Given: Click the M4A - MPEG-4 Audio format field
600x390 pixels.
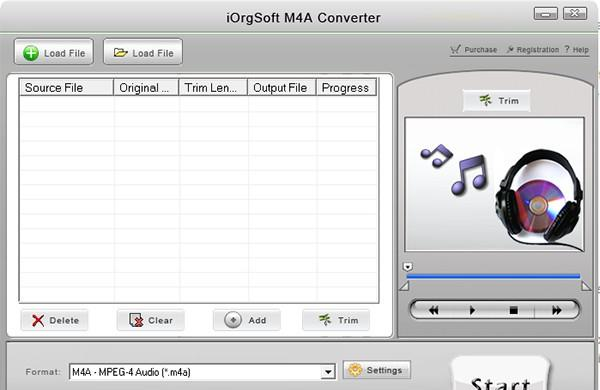Looking at the screenshot, I should (x=202, y=372).
